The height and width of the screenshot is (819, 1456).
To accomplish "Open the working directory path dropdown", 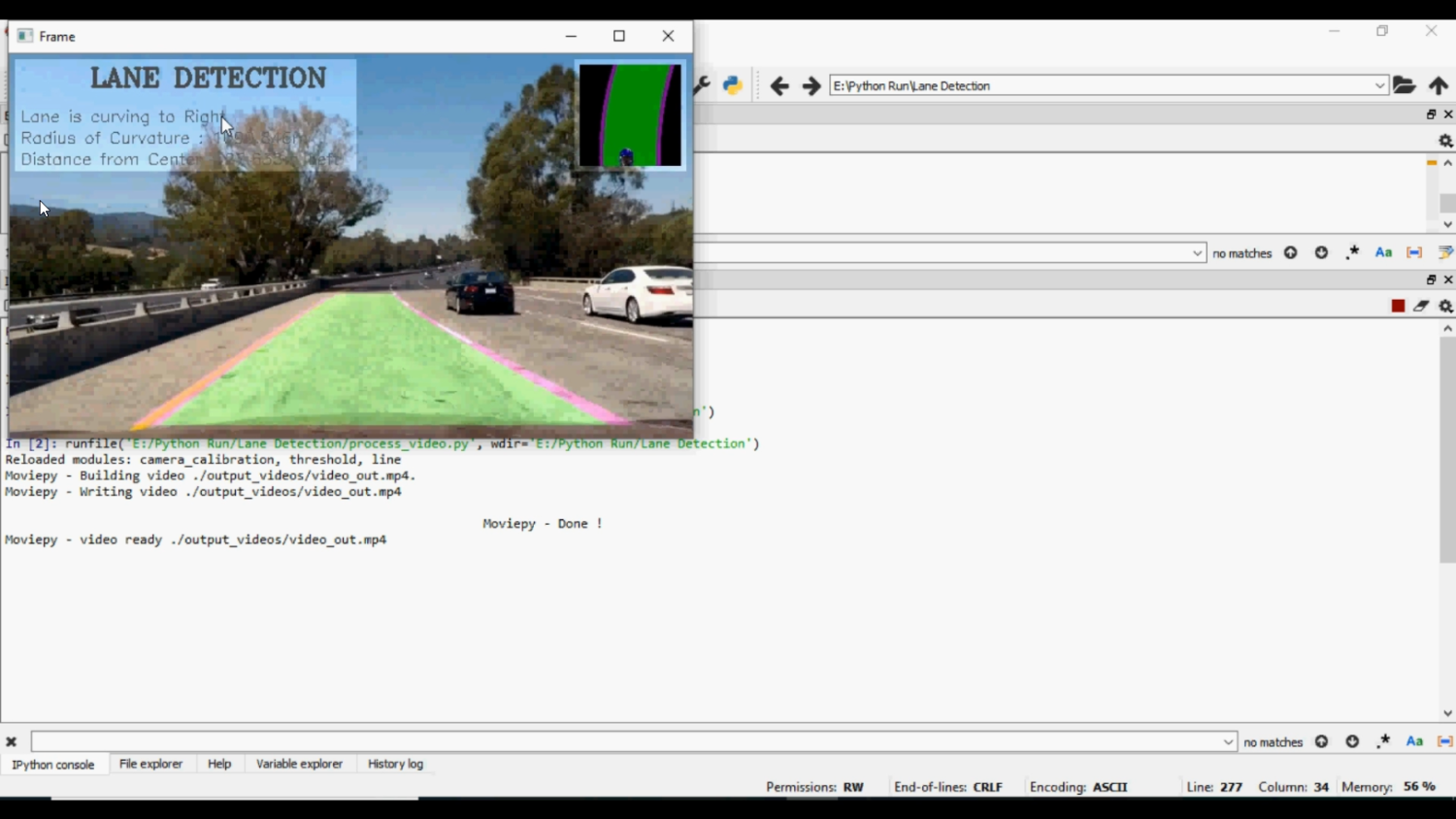I will click(x=1379, y=85).
